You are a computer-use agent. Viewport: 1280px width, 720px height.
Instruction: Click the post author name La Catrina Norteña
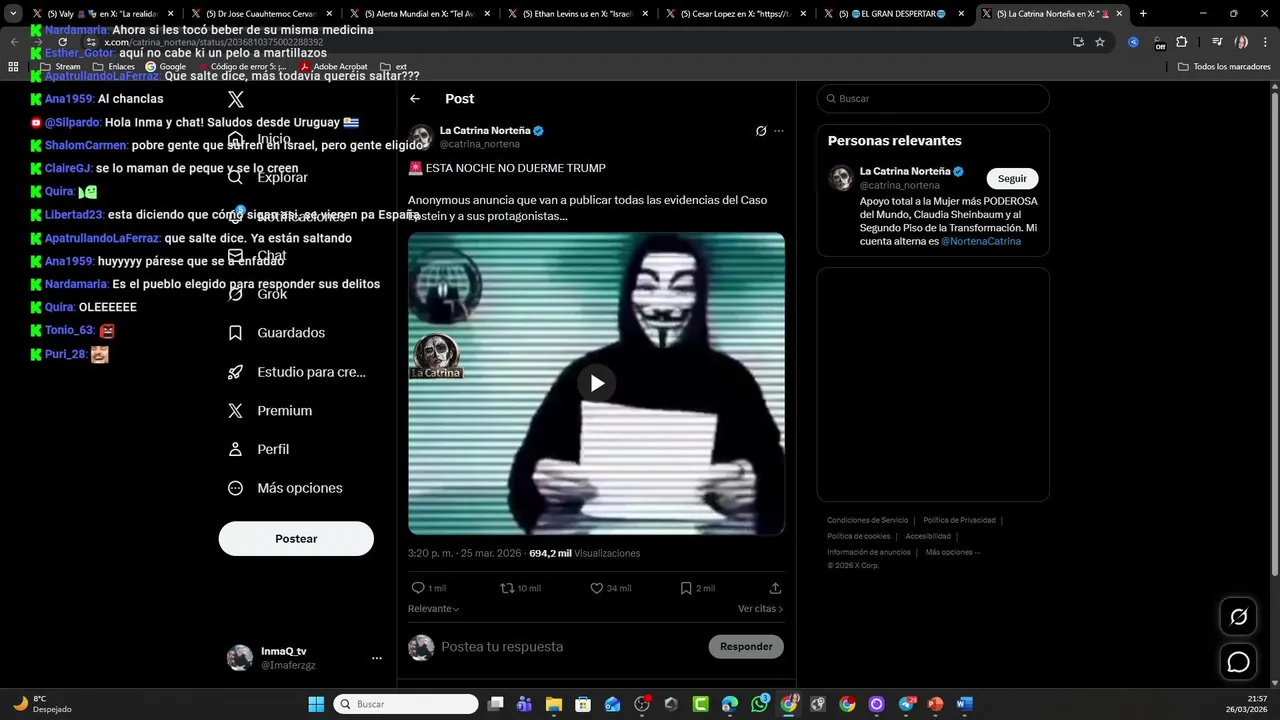click(x=485, y=131)
